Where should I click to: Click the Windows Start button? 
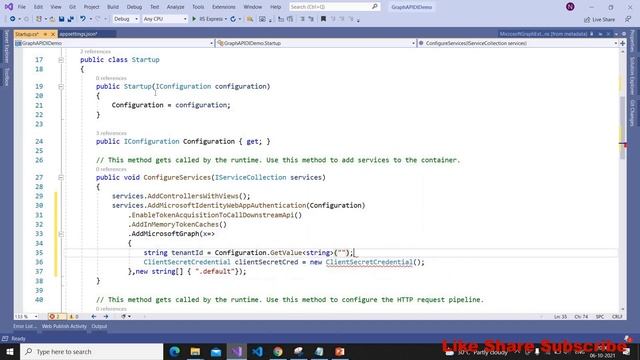(x=10, y=351)
